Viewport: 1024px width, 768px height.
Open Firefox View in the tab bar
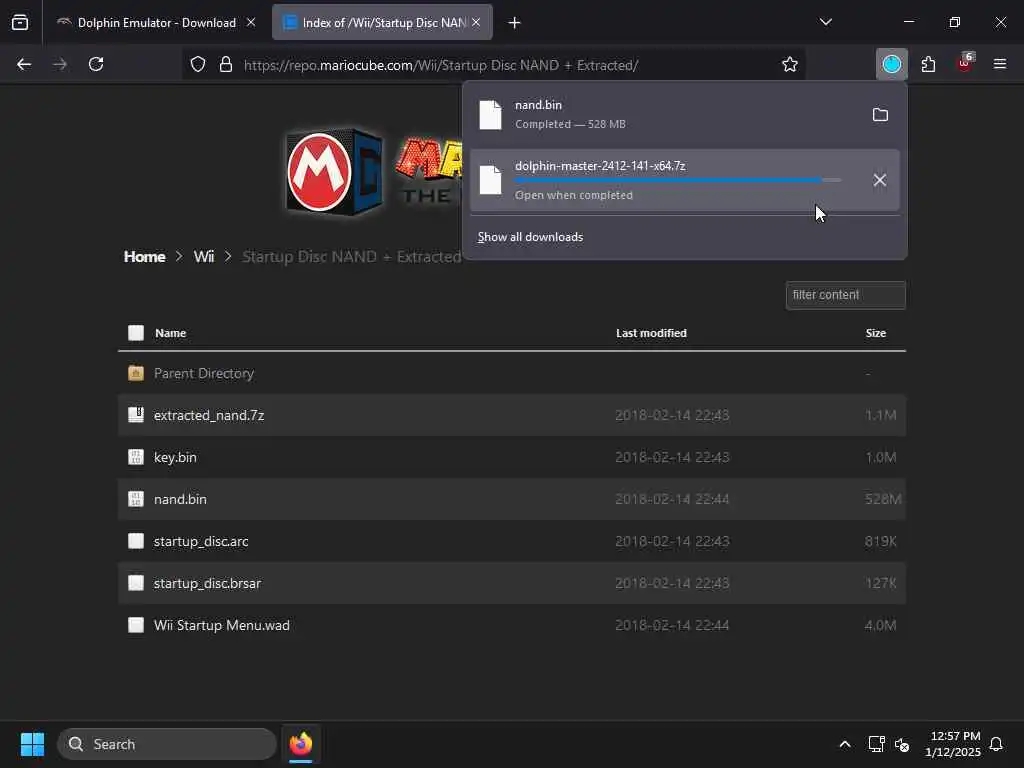20,22
